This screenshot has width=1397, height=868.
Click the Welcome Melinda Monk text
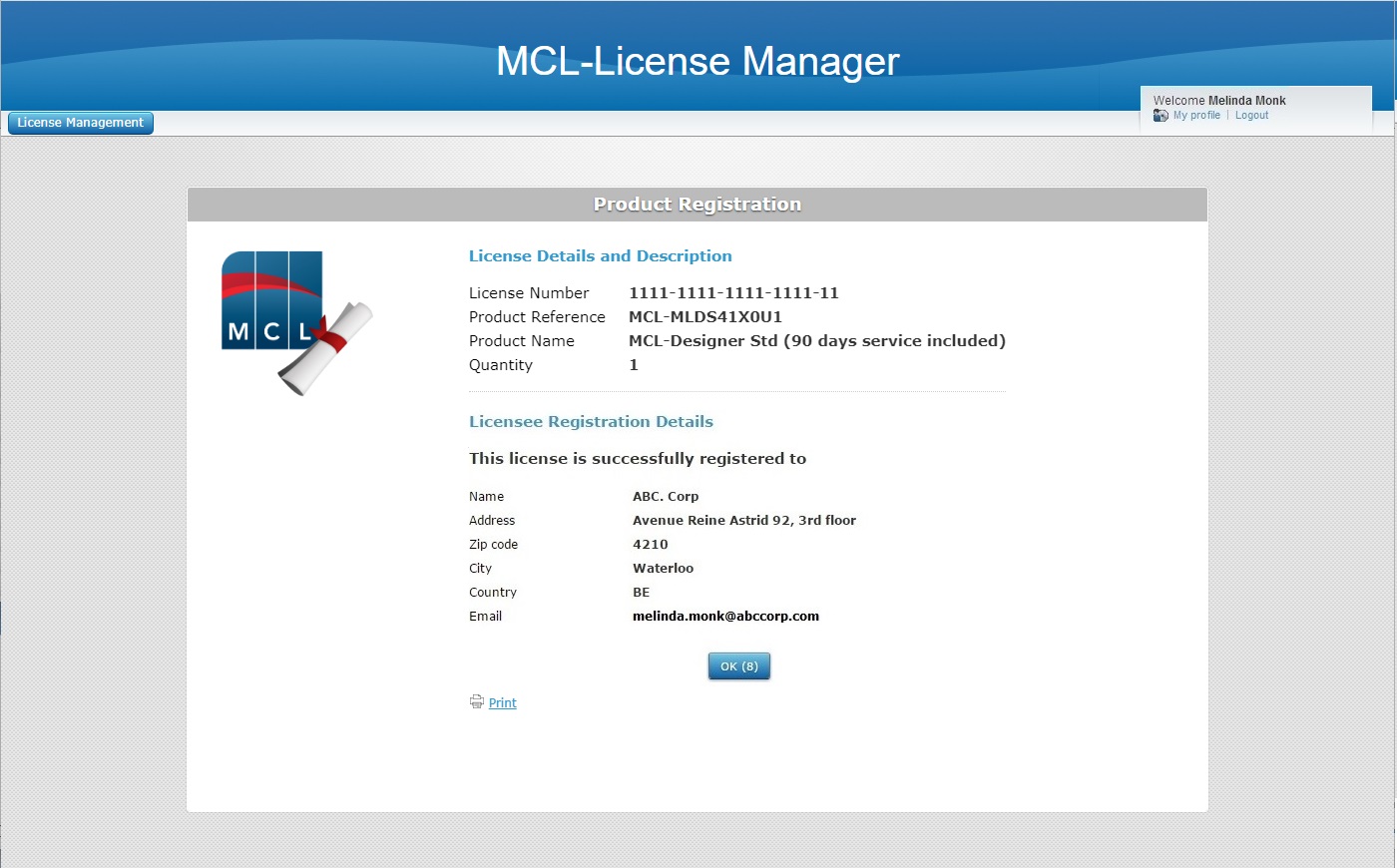click(x=1219, y=101)
